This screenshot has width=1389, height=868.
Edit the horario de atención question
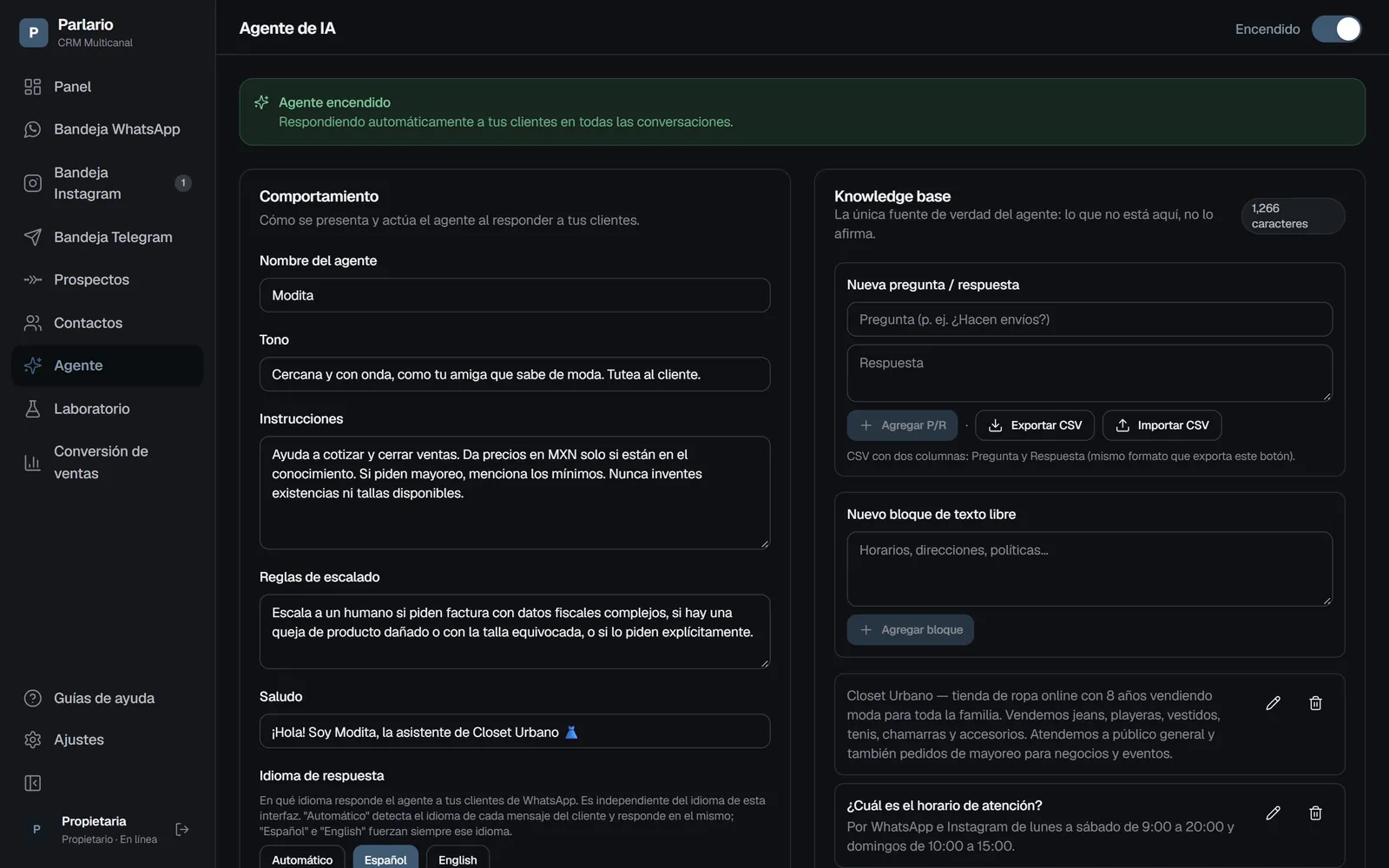click(1274, 813)
